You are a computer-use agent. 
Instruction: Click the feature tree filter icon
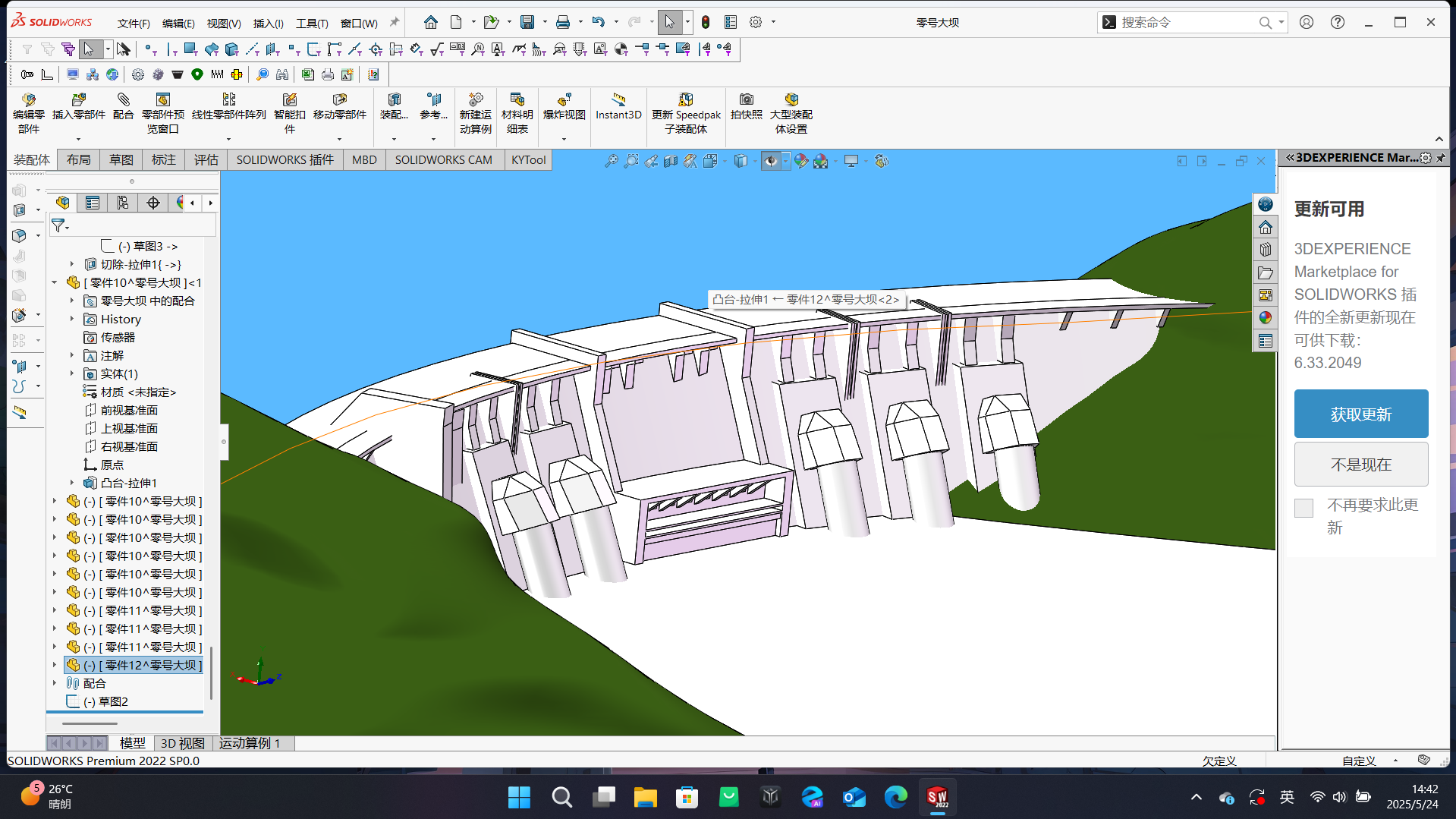58,225
